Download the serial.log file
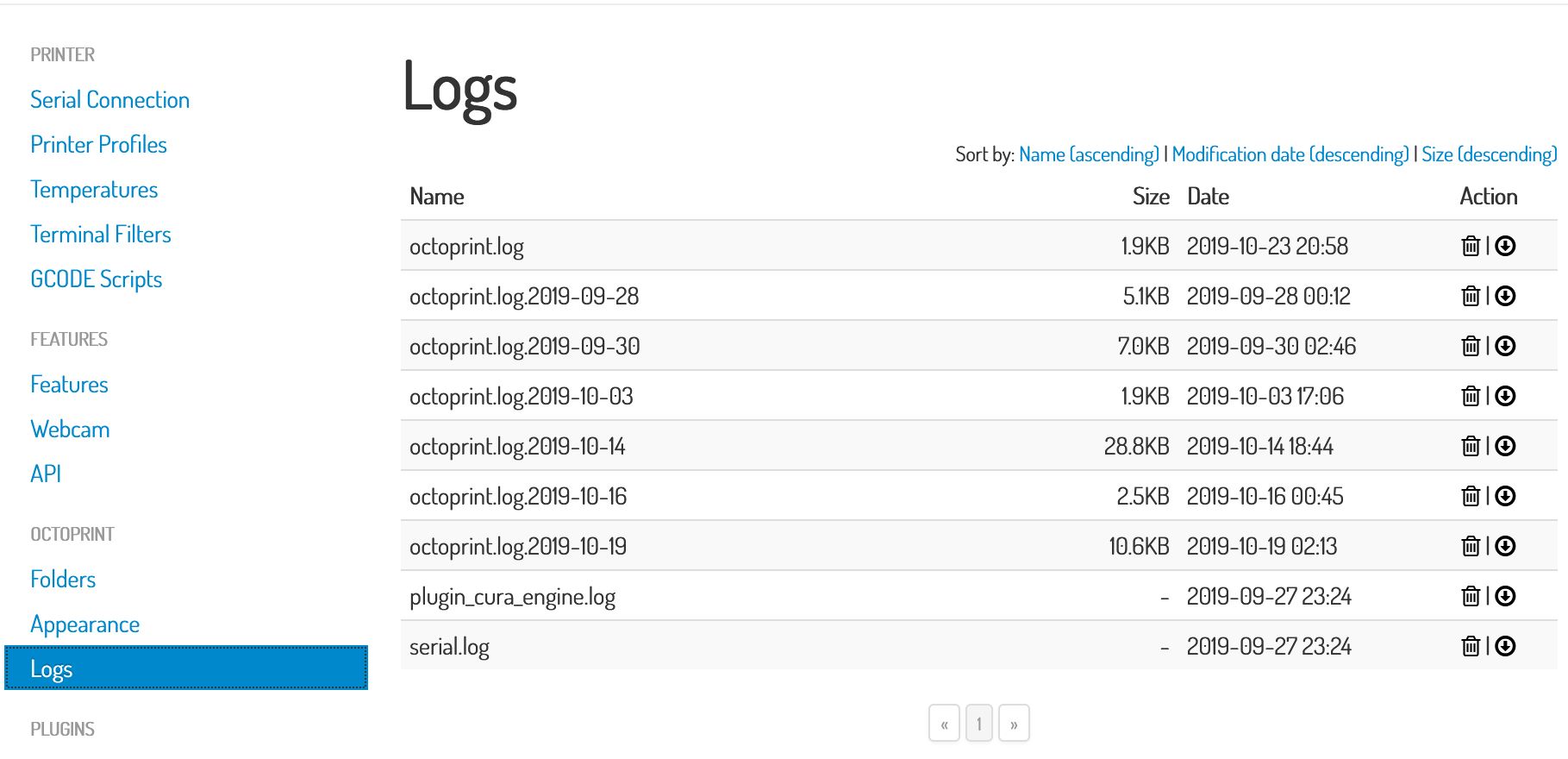 [x=1505, y=646]
